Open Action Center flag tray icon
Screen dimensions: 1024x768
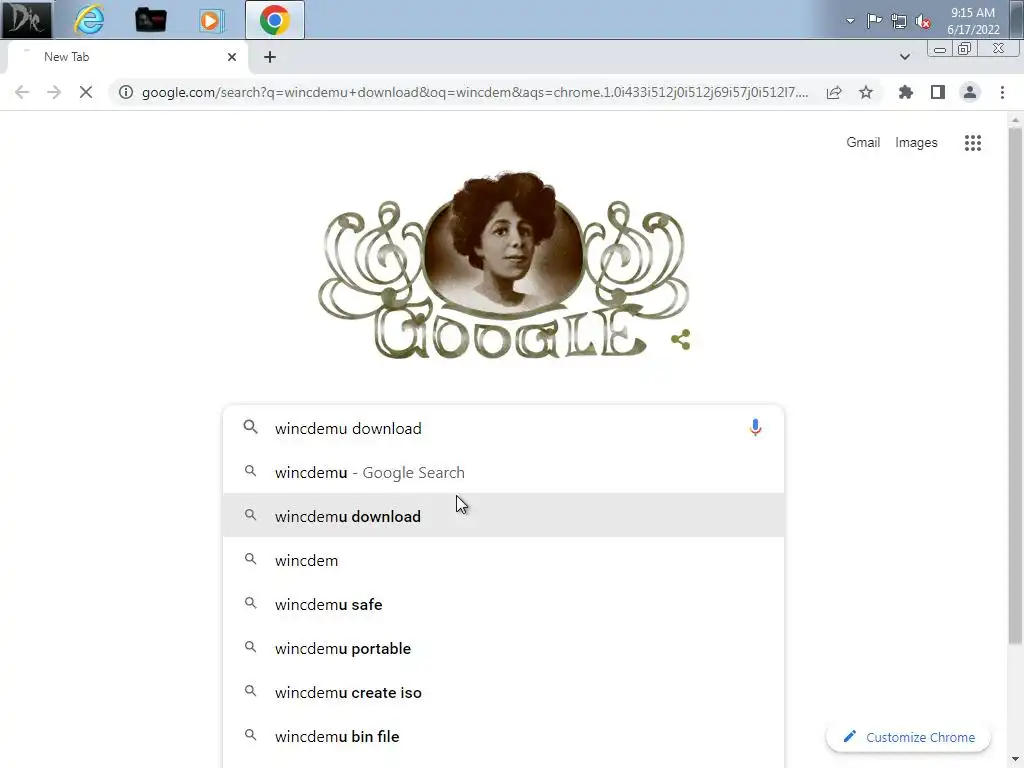(874, 21)
